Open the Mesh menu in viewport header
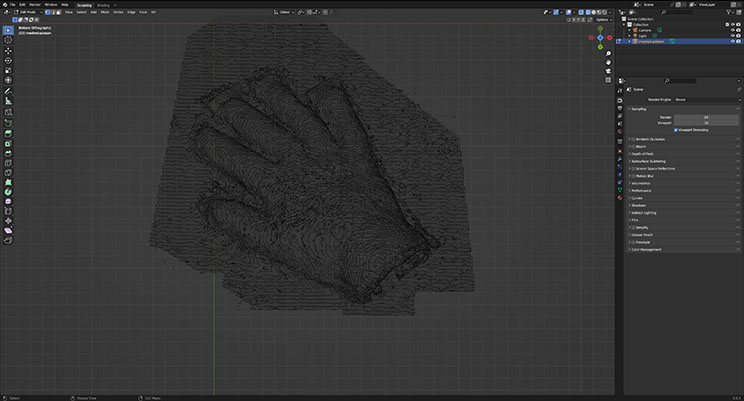The width and height of the screenshot is (744, 401). pos(105,12)
